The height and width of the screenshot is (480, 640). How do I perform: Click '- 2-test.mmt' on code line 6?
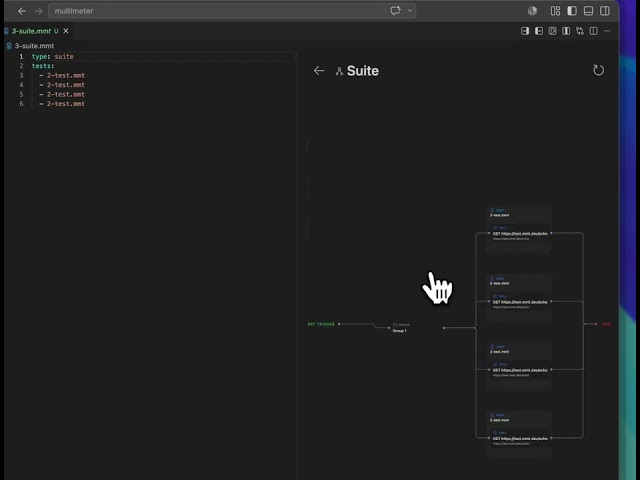62,104
